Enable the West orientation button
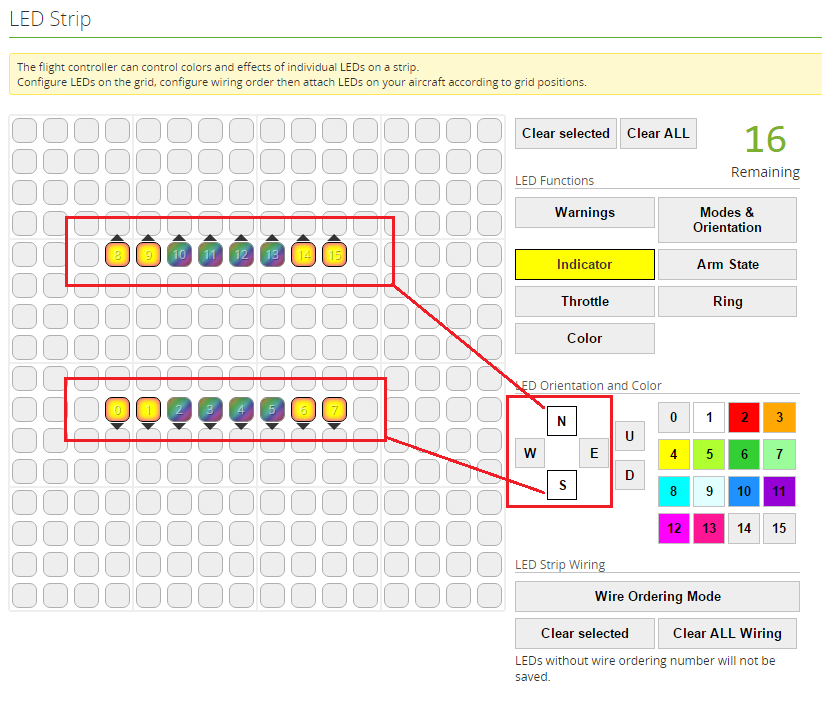 point(530,453)
